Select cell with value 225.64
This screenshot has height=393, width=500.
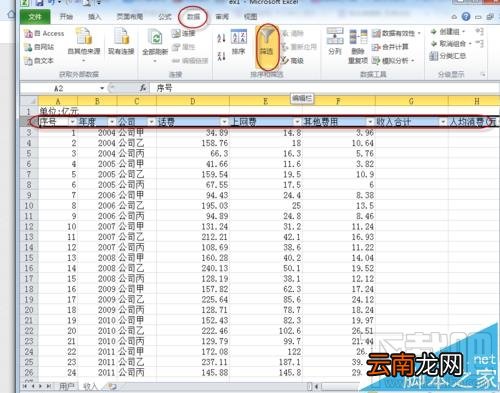pos(193,299)
